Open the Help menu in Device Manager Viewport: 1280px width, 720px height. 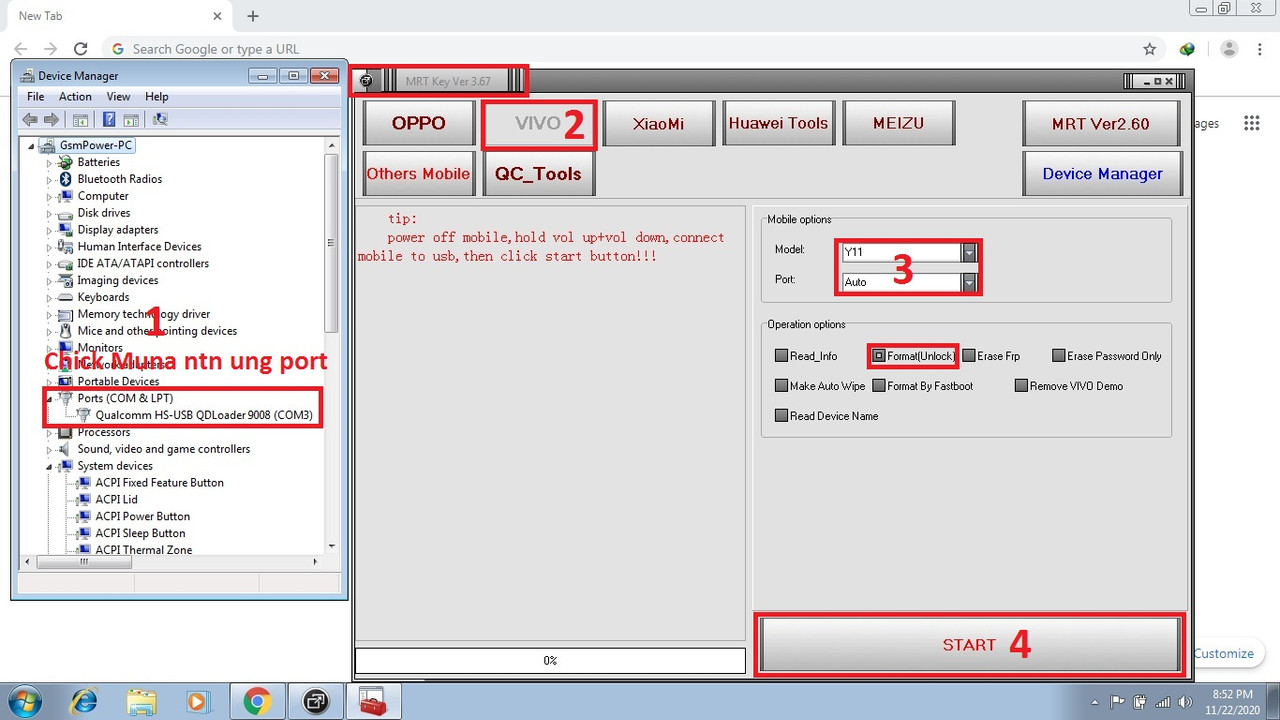157,97
